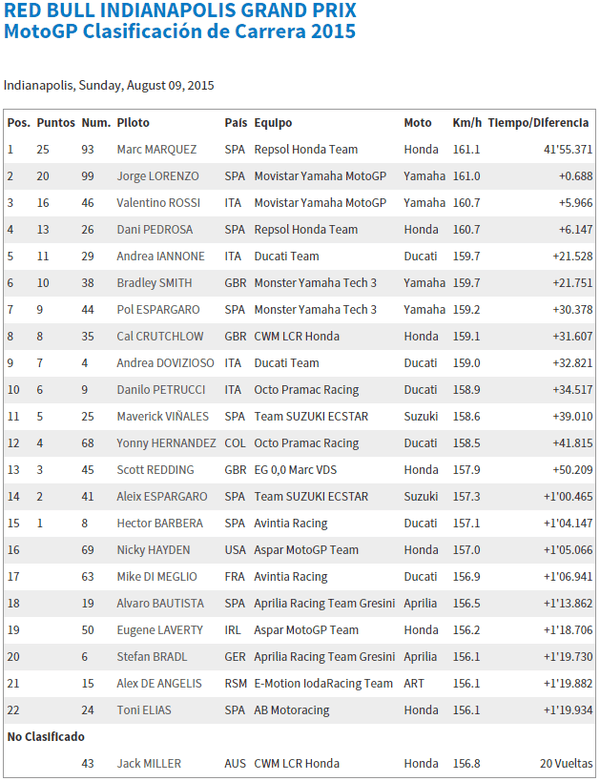Click Monster Yamaha Tech 3 beside Bradley SMITH
600x781 pixels.
click(315, 283)
